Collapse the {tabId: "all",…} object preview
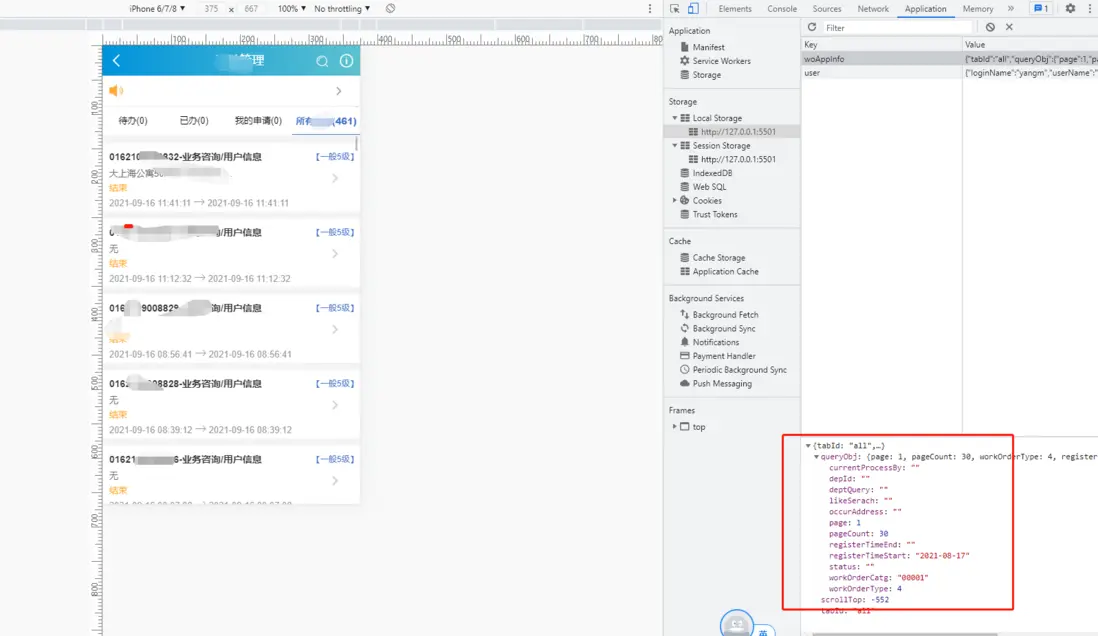Image resolution: width=1098 pixels, height=636 pixels. click(x=808, y=445)
